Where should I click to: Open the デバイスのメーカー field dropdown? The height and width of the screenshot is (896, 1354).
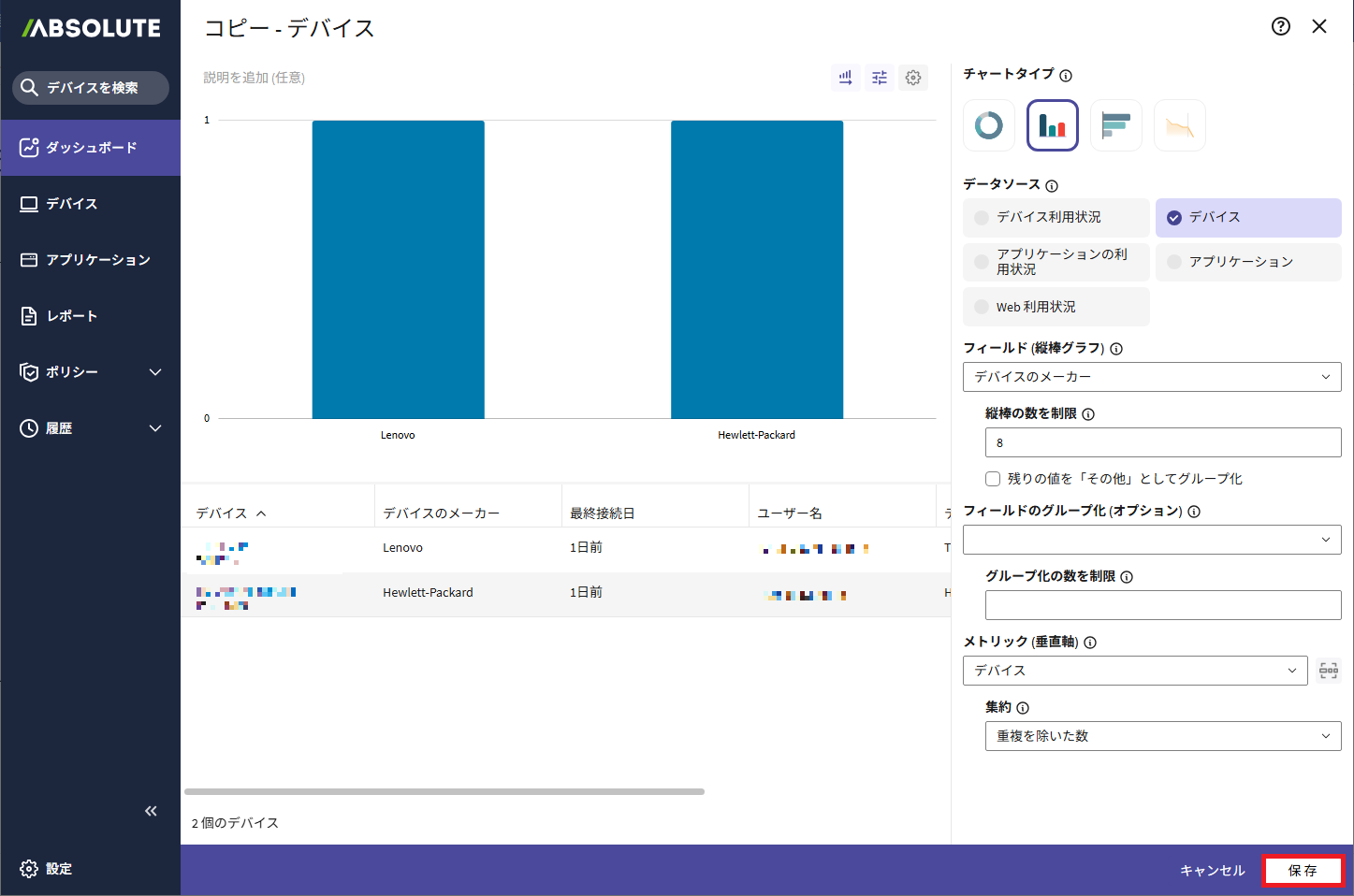pos(1152,377)
